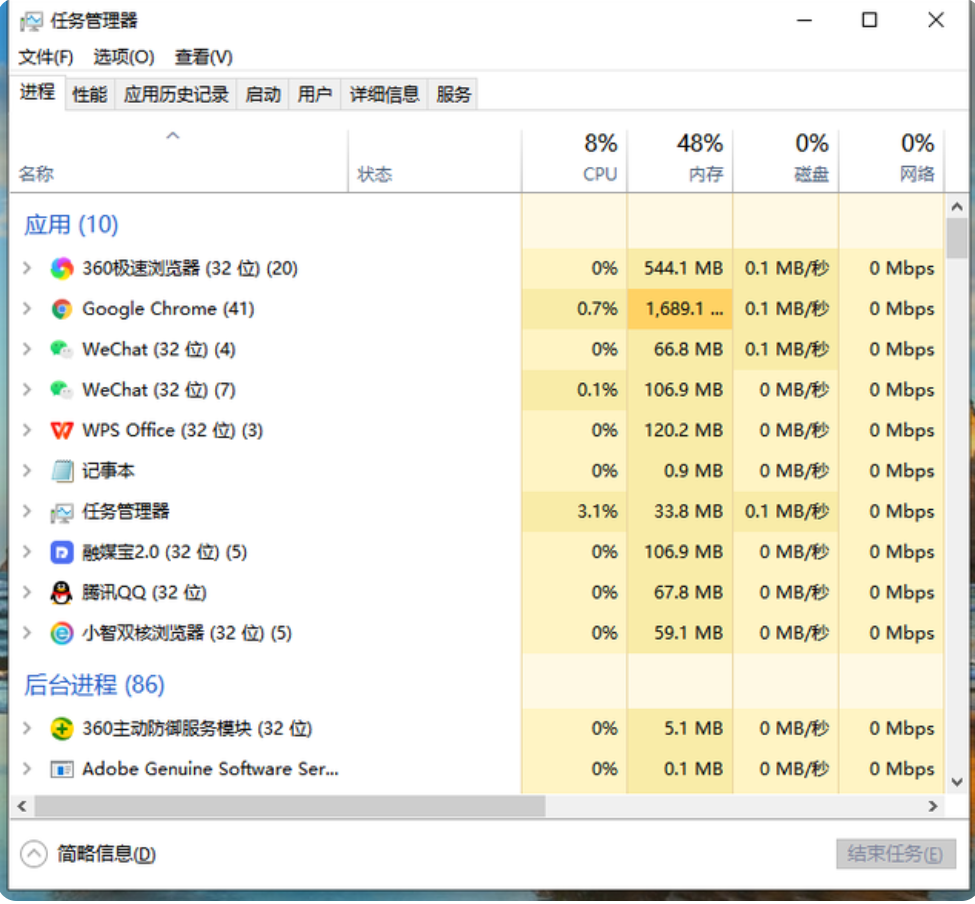Open the 启动 tab
The height and width of the screenshot is (904, 975).
263,95
